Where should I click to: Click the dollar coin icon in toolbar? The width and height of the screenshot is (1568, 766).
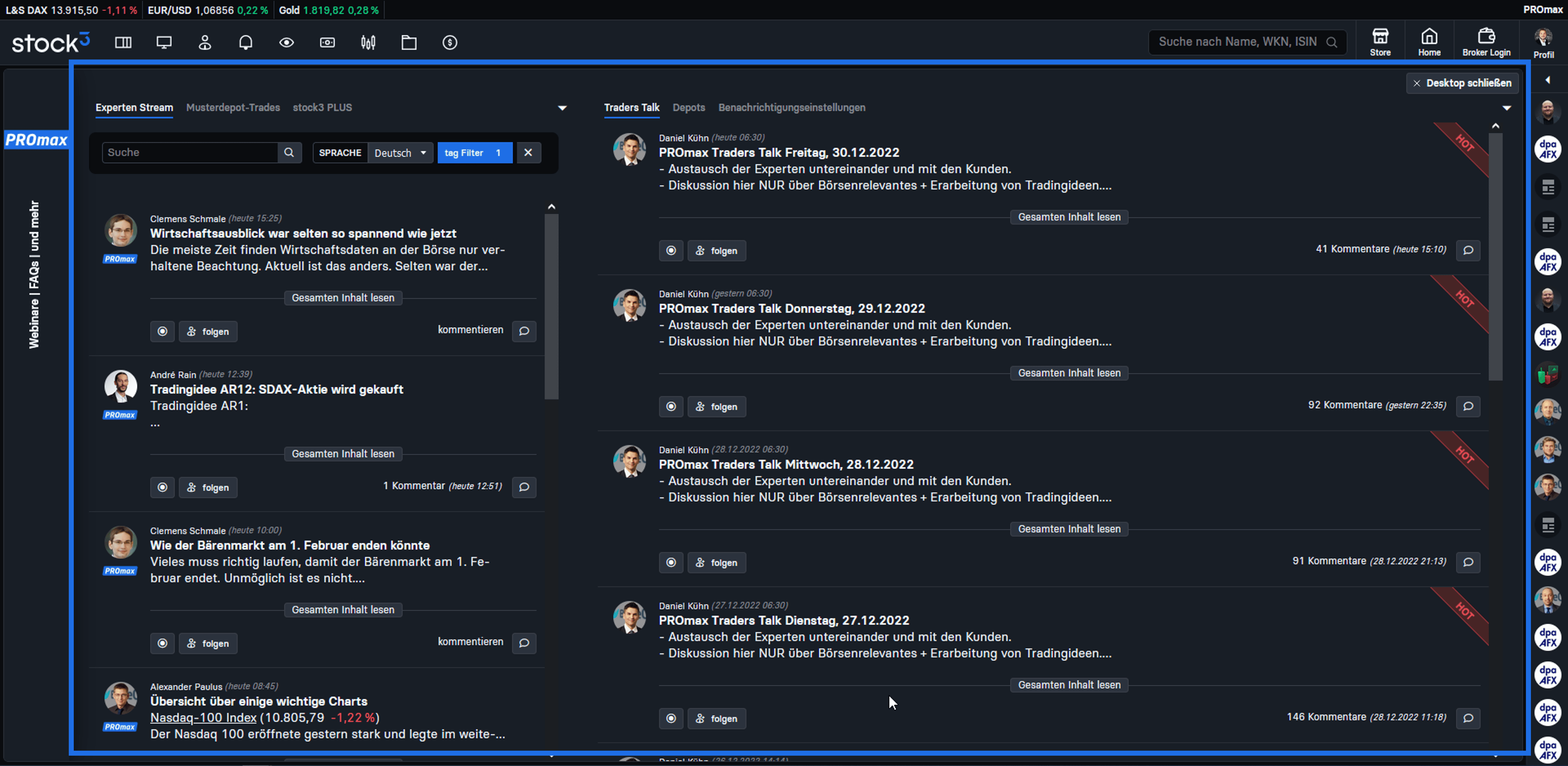pos(450,43)
